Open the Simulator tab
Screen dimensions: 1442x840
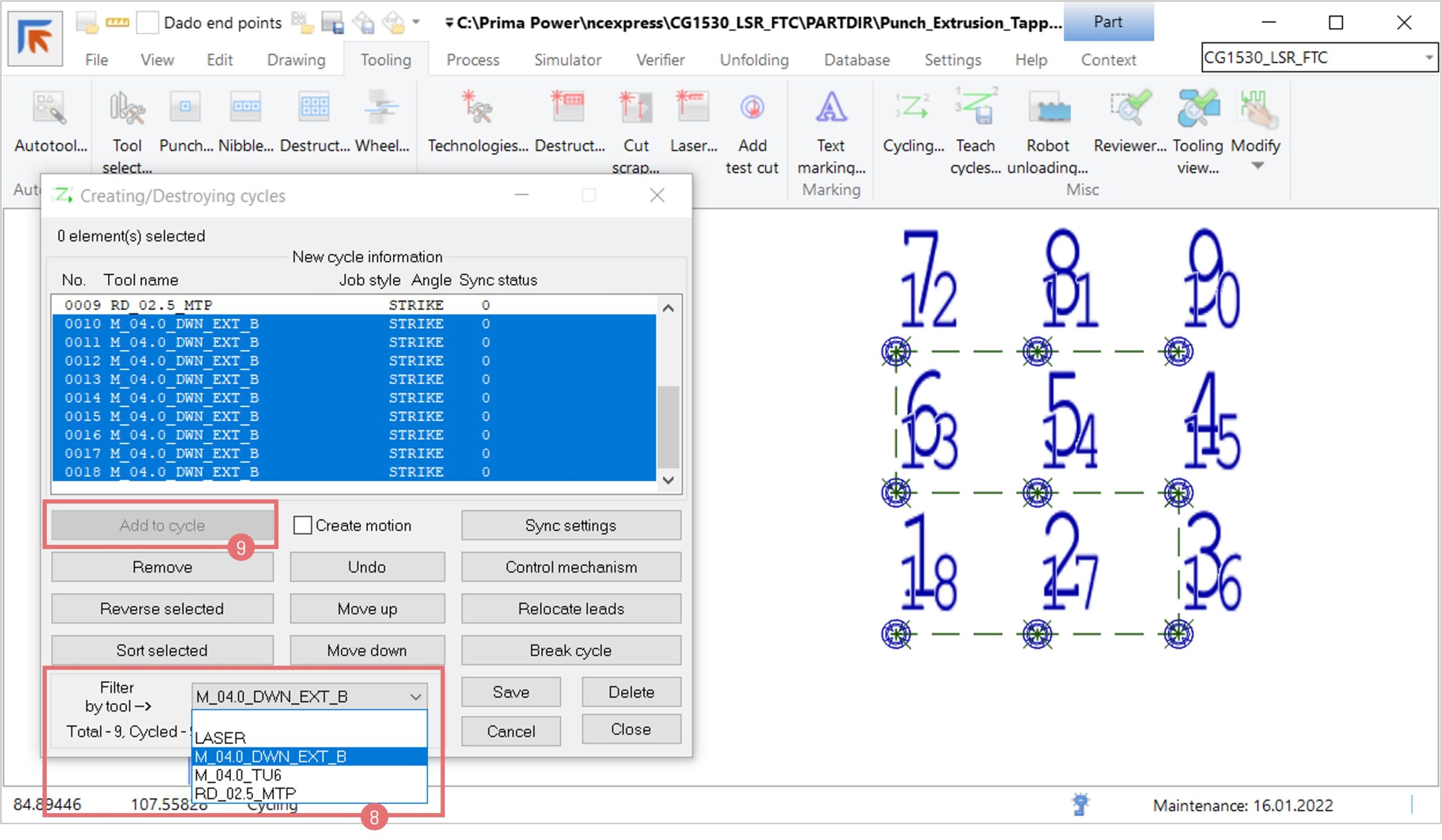point(567,60)
